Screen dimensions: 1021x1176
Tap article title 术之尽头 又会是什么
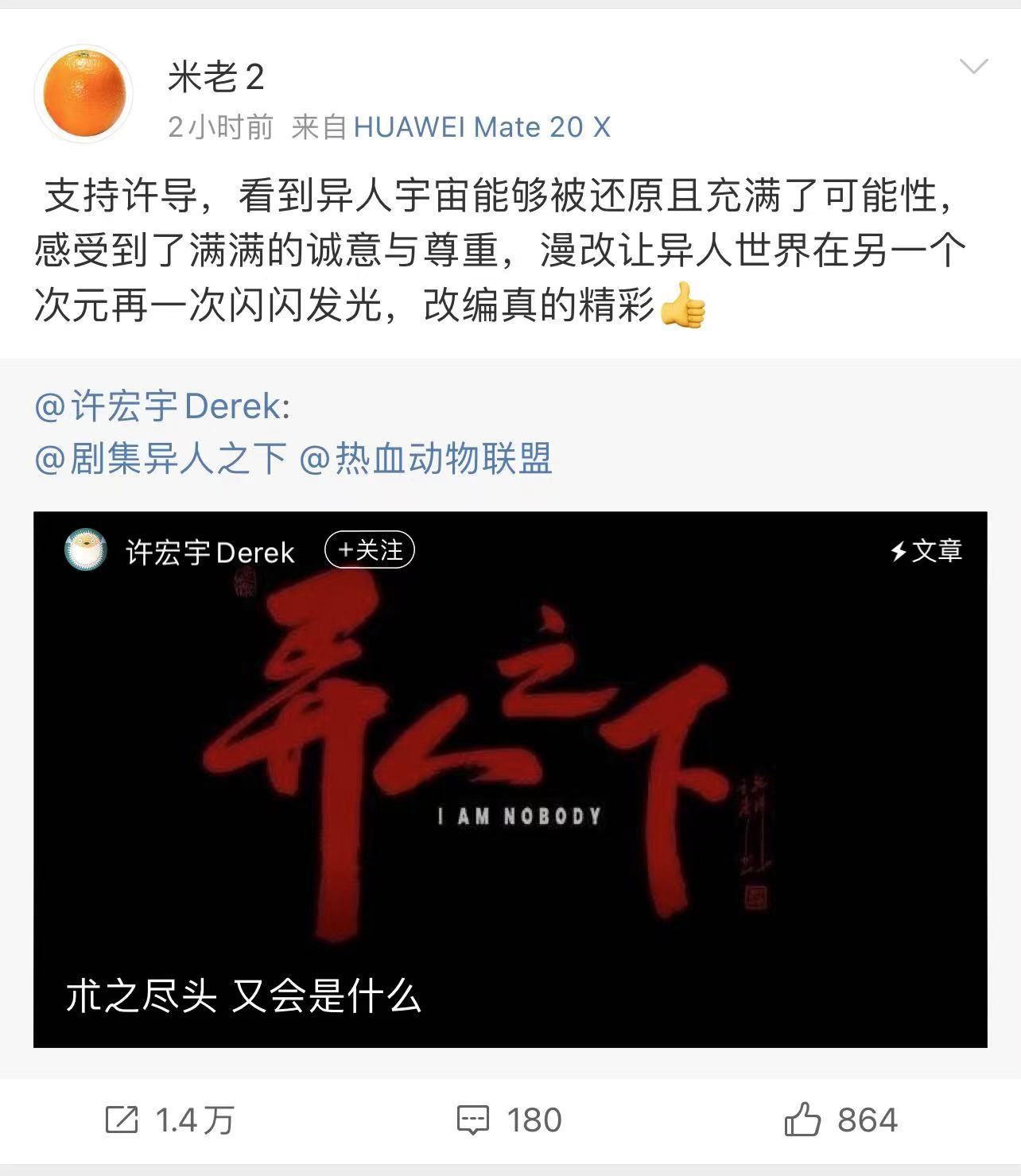[243, 996]
